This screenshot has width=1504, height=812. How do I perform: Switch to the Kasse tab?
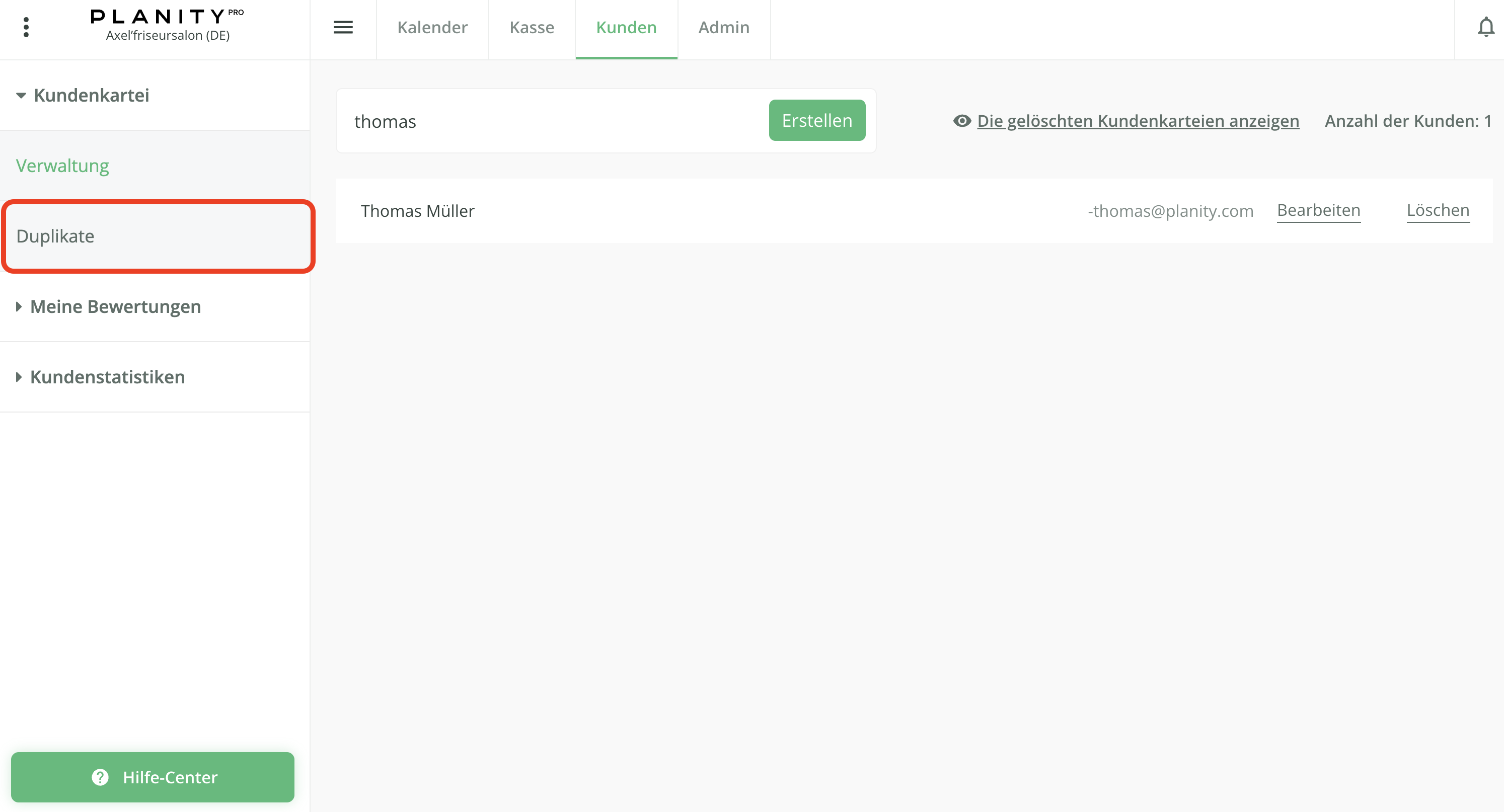[532, 28]
